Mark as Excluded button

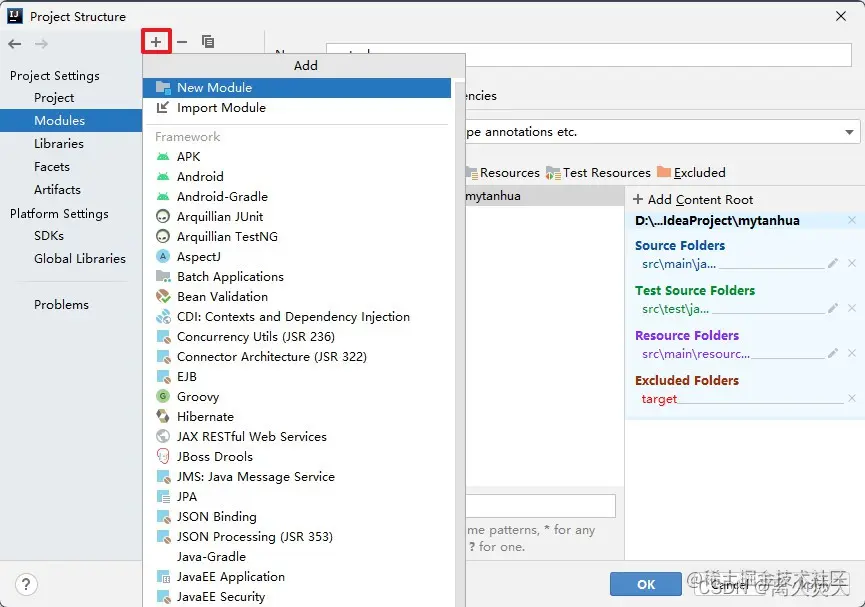pyautogui.click(x=691, y=173)
